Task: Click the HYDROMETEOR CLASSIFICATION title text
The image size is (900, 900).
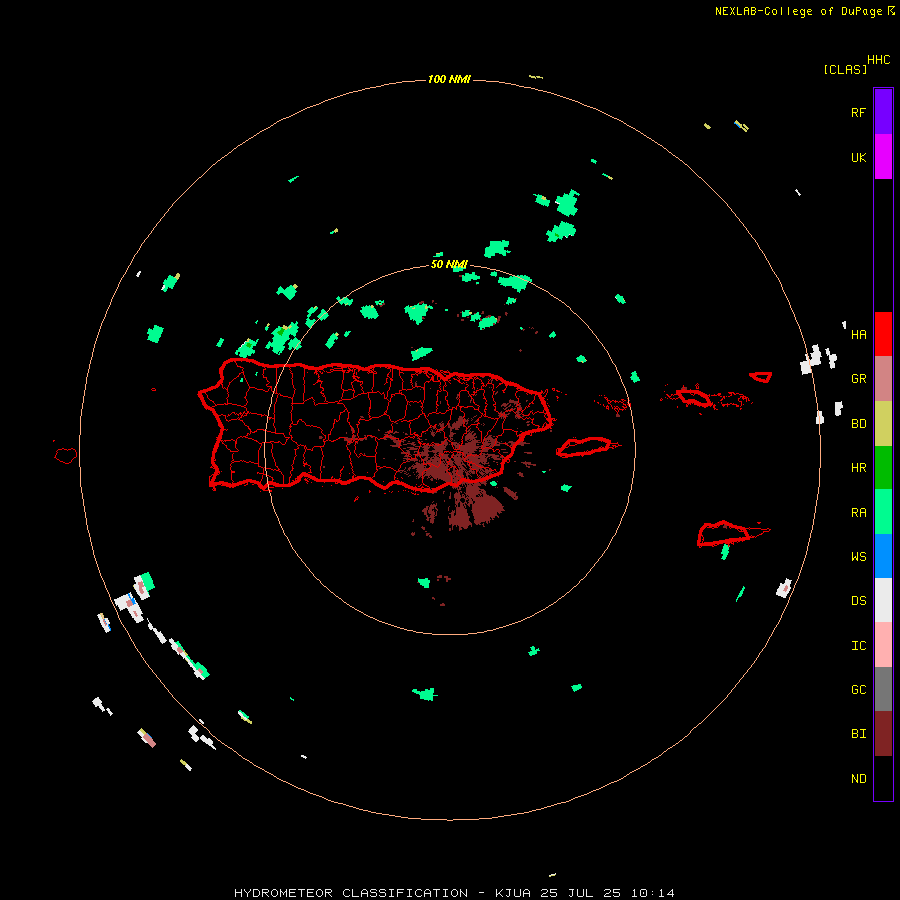Action: [351, 893]
